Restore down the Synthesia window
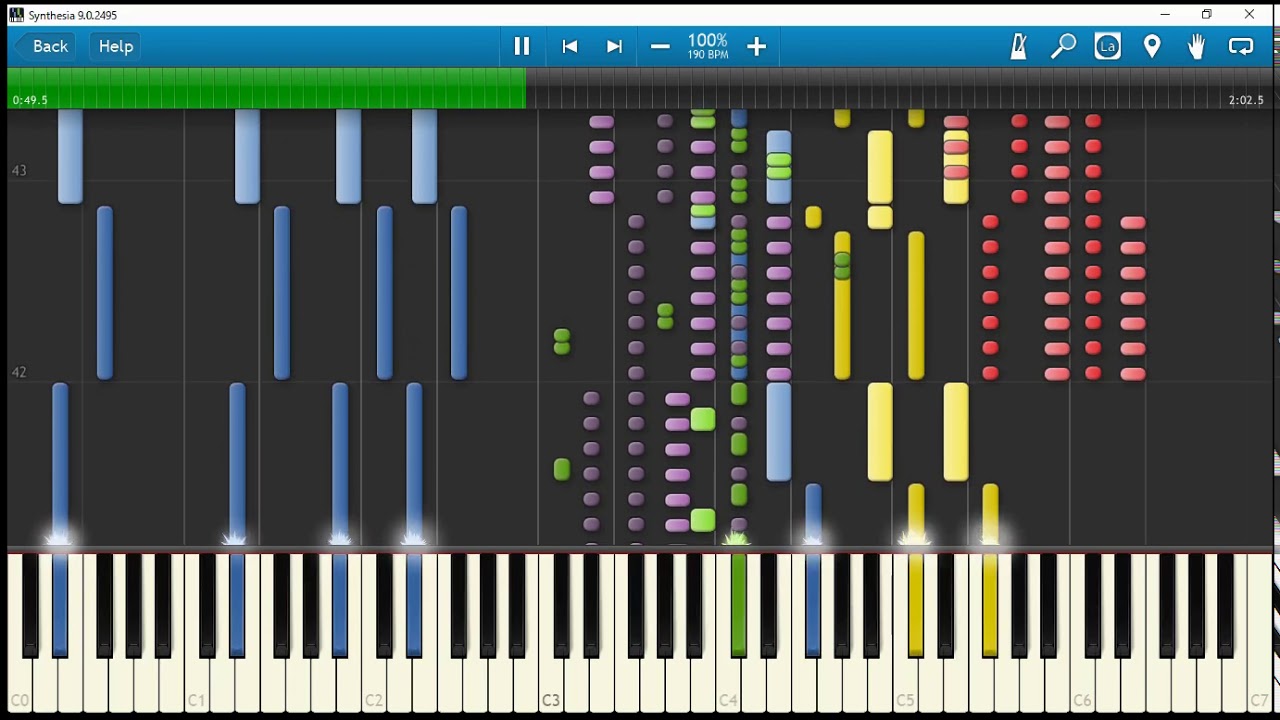This screenshot has height=720, width=1280. point(1207,15)
